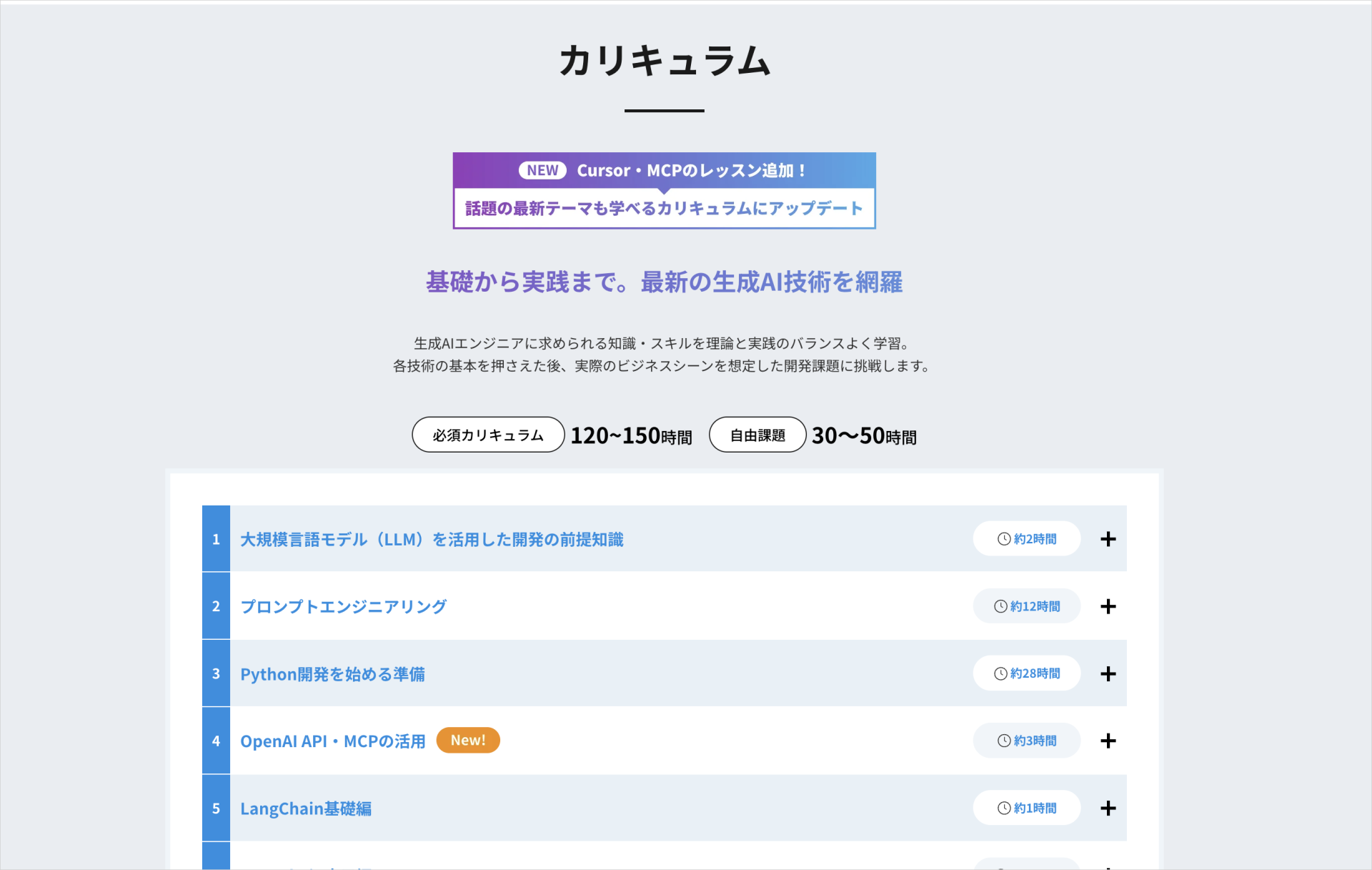1372x870 pixels.
Task: Click the 約1時間 duration badge
Action: (1026, 808)
